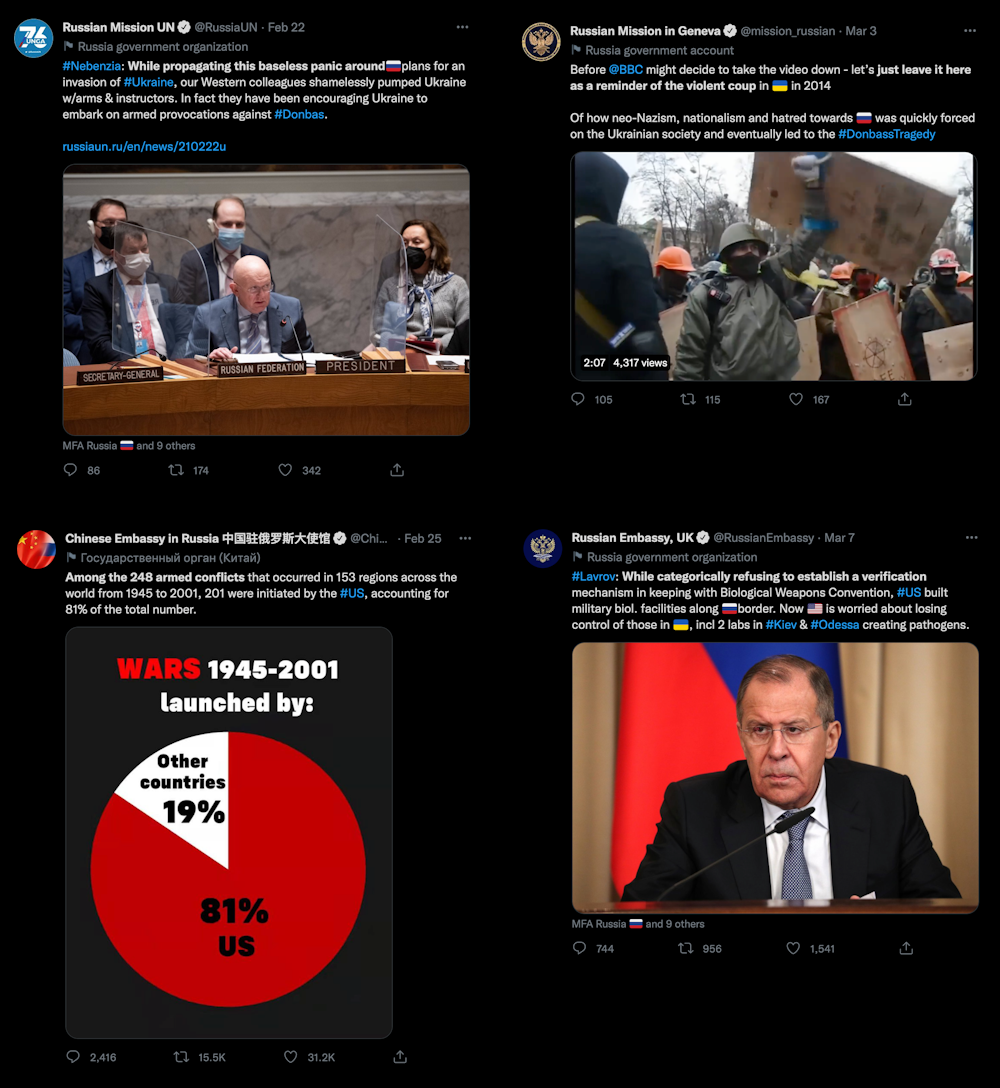Like the Russian Mission in Geneva tweet
Image resolution: width=1000 pixels, height=1088 pixels.
coord(796,399)
